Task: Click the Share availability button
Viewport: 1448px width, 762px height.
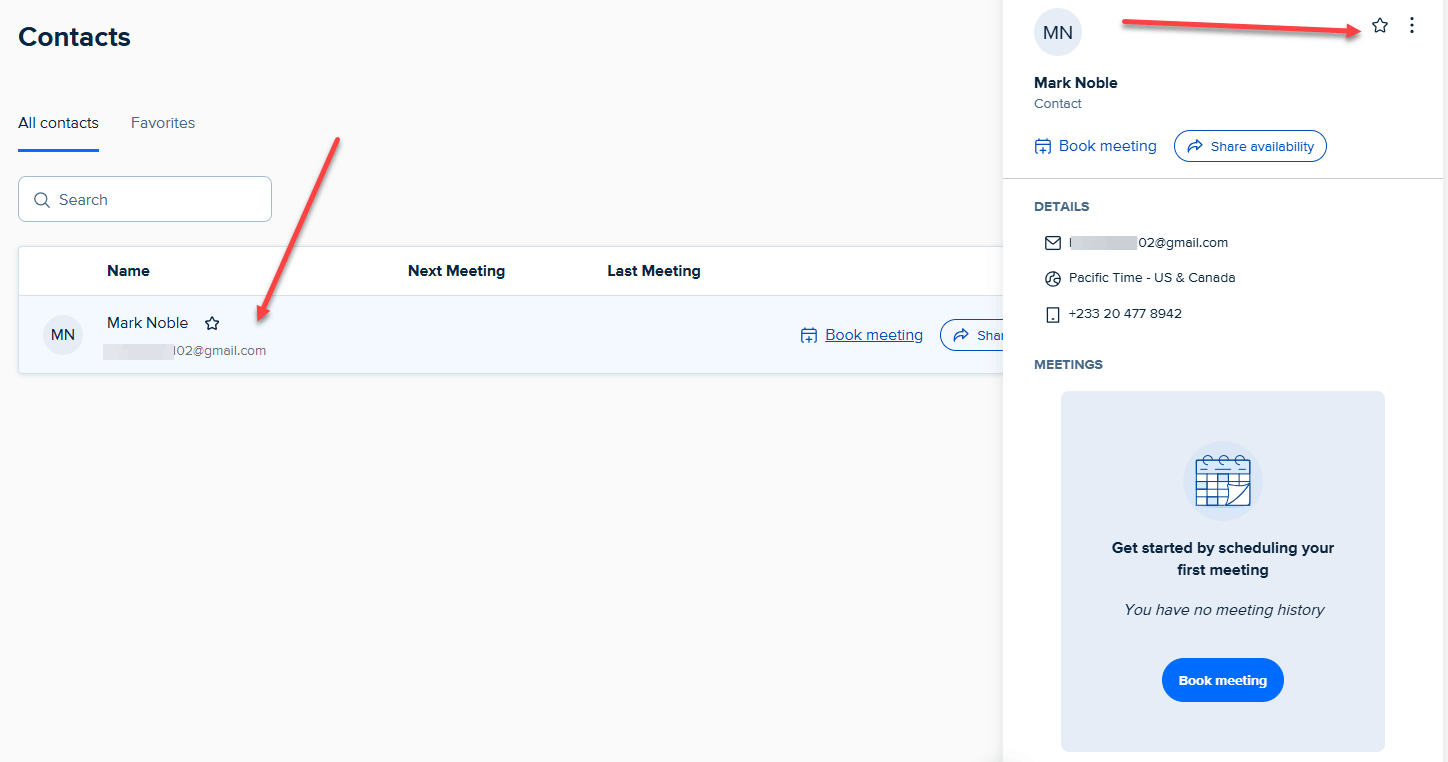Action: pyautogui.click(x=1250, y=146)
